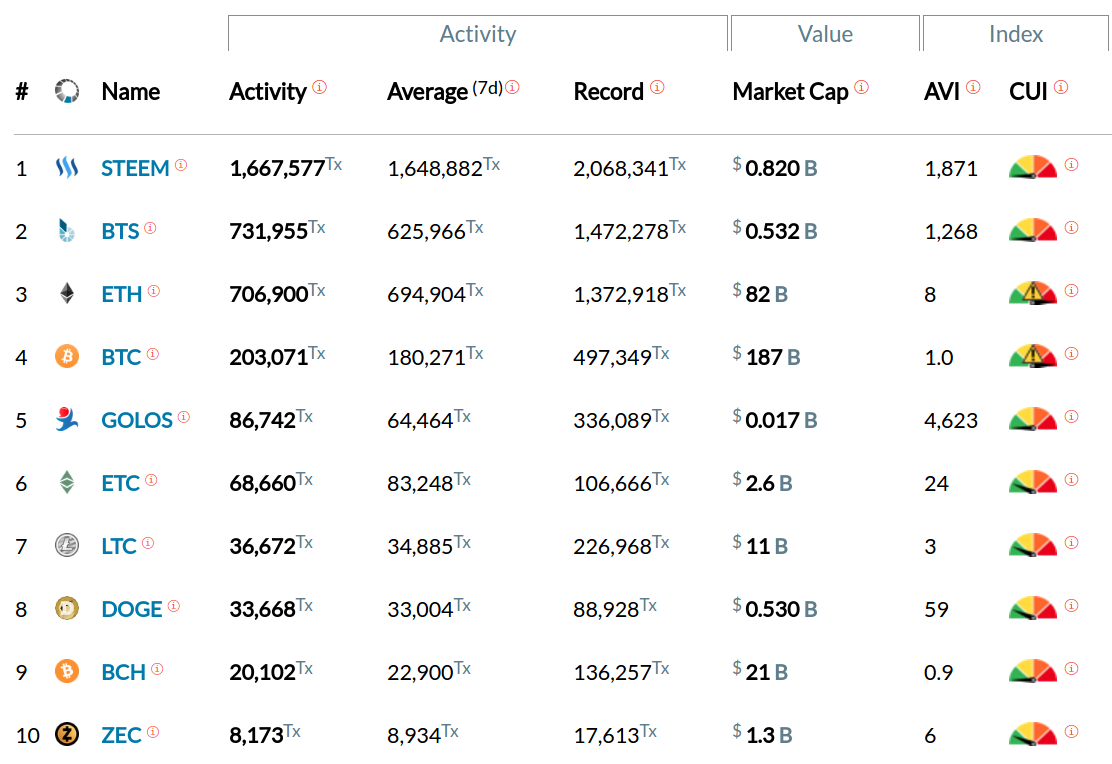Screen dimensions: 1112x764
Task: Select the Activity group tab
Action: pos(478,33)
